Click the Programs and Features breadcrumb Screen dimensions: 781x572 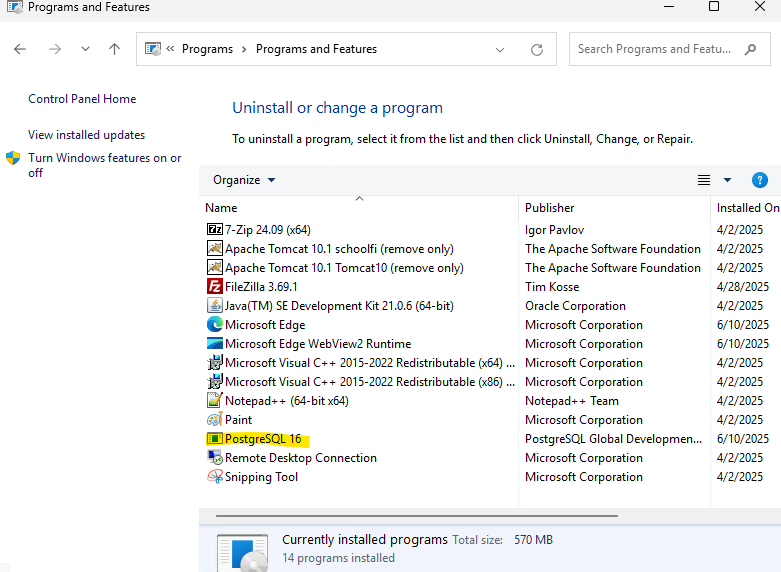316,49
